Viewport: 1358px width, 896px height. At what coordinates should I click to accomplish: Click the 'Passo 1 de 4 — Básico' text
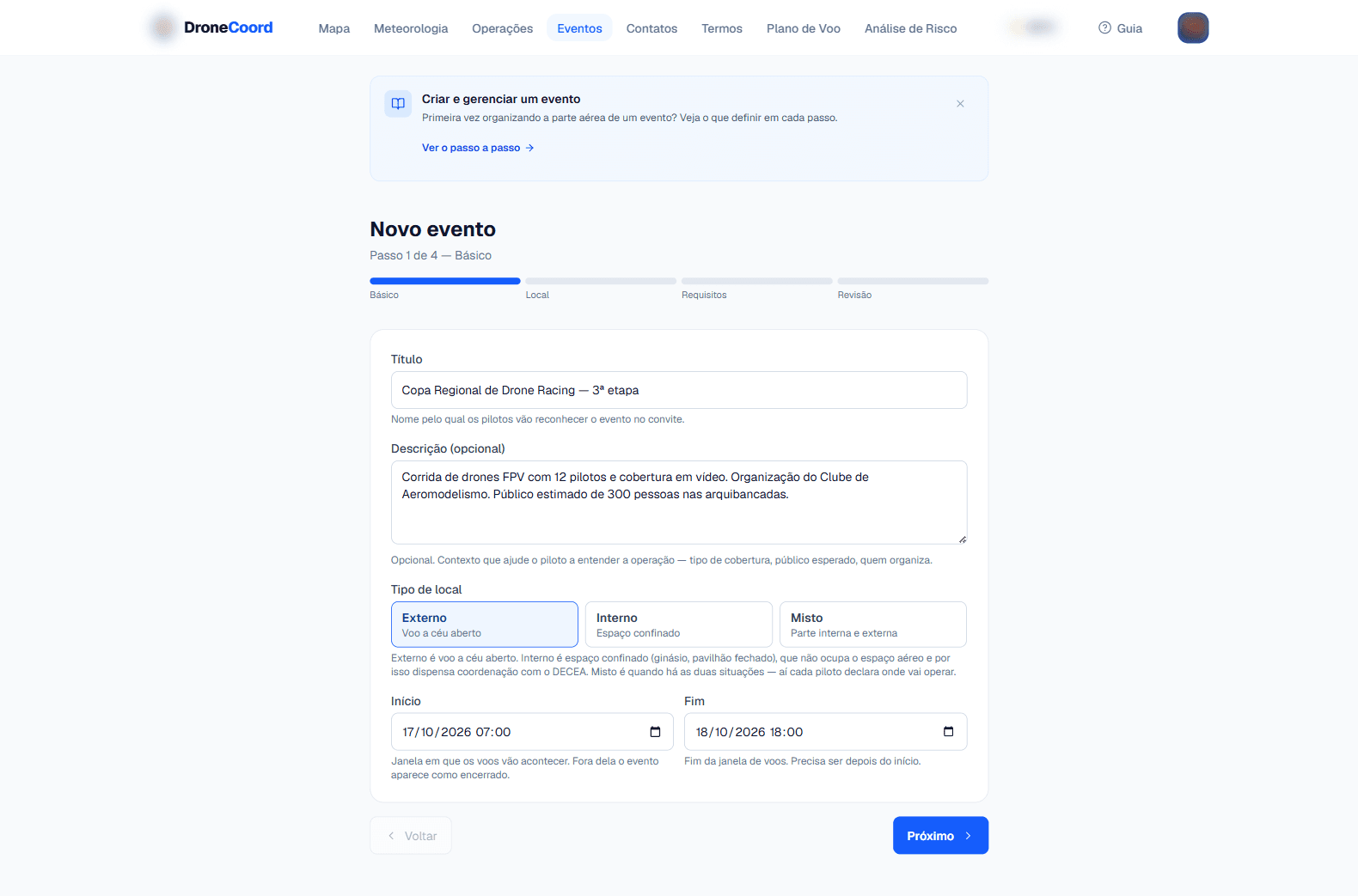click(431, 255)
